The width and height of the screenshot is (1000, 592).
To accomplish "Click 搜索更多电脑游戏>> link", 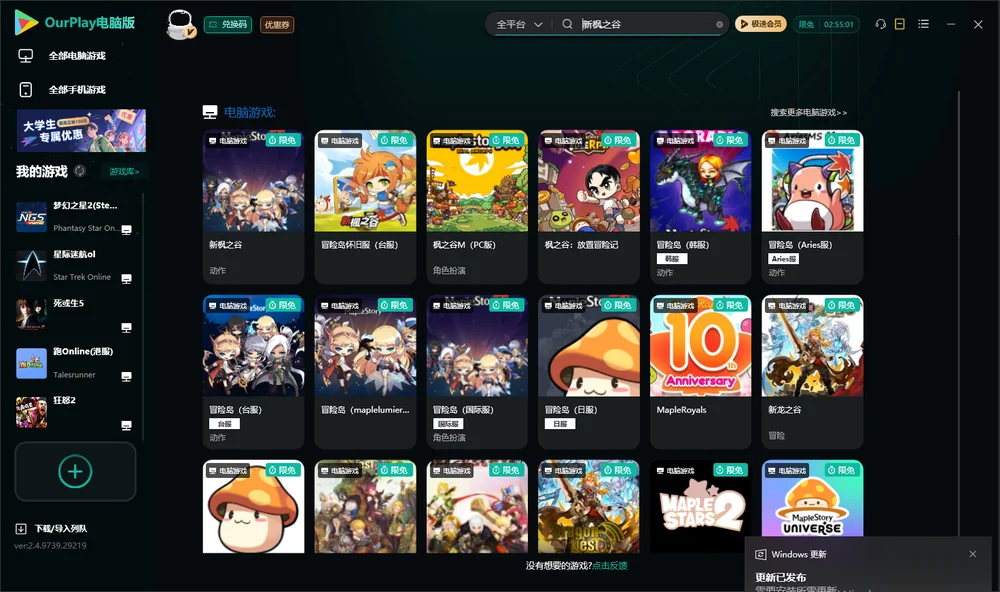I will [x=809, y=112].
